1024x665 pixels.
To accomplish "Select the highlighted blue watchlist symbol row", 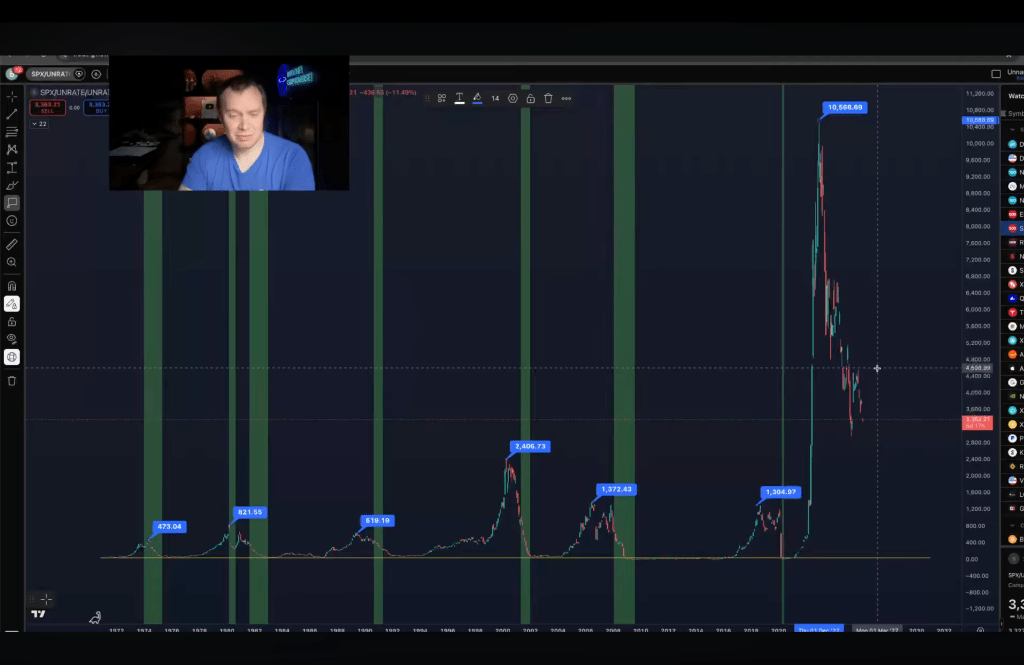I will click(1013, 229).
